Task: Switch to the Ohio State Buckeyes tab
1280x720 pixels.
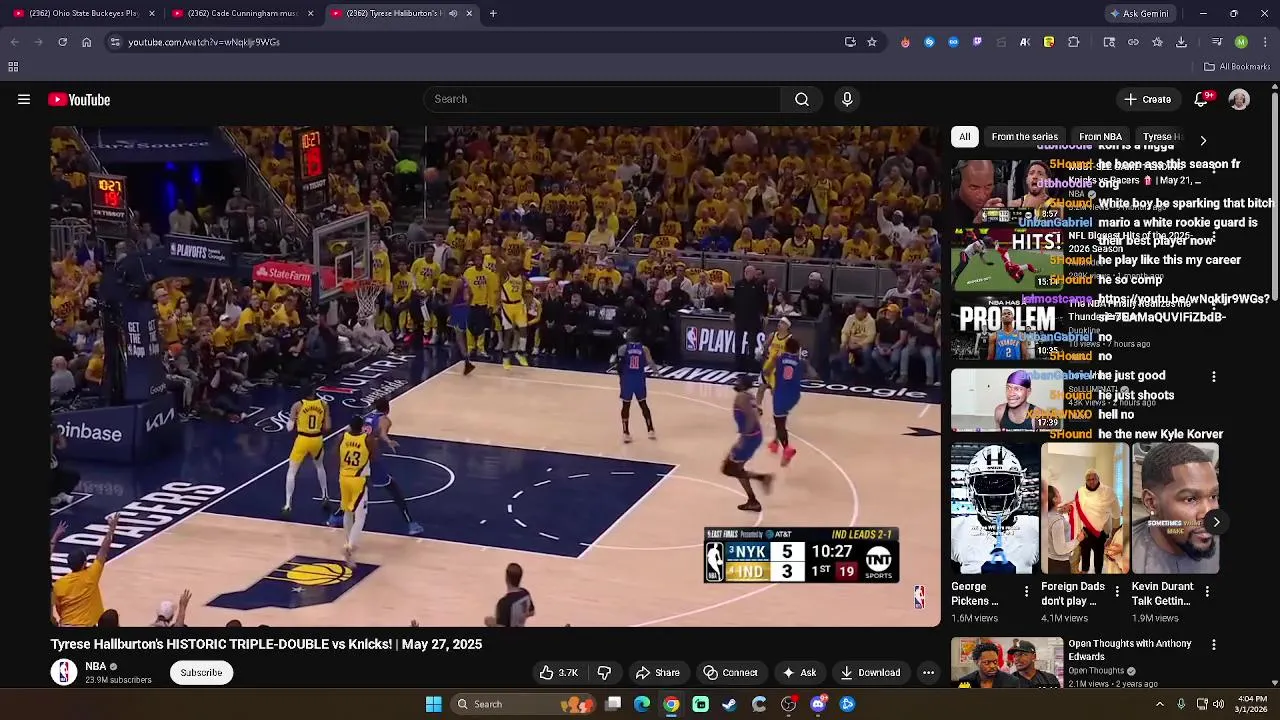Action: [85, 13]
